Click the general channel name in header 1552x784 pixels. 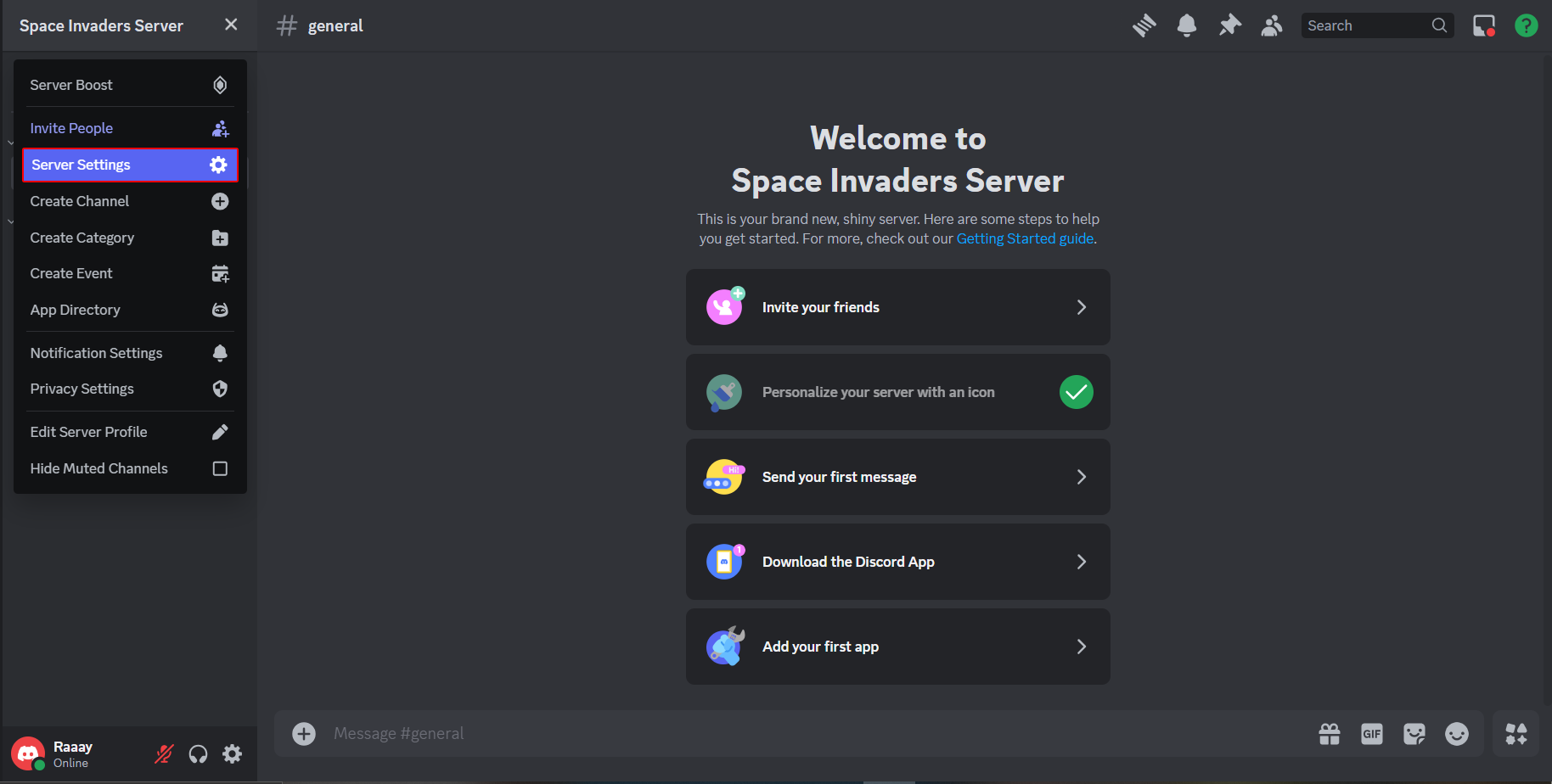(x=335, y=25)
